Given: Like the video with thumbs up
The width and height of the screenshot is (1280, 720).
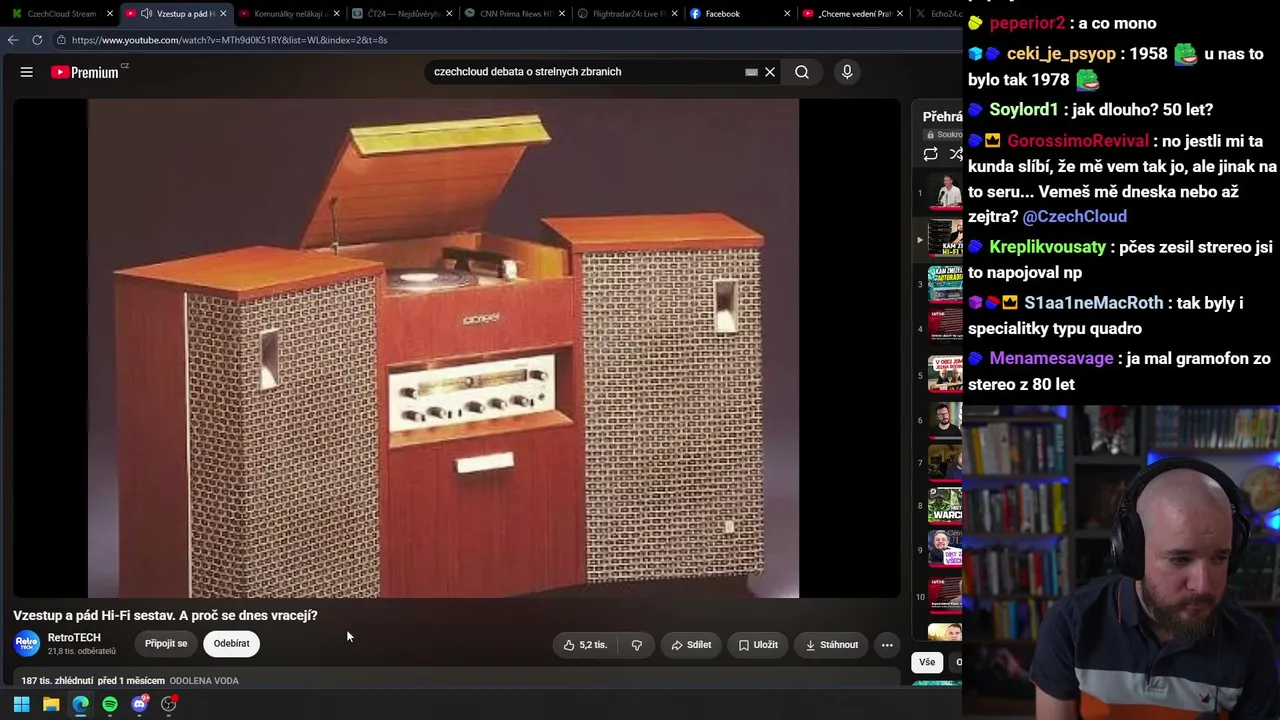Looking at the screenshot, I should (585, 645).
